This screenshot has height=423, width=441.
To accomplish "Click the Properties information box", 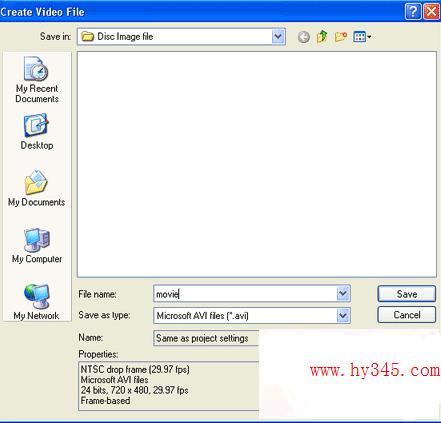I will [169, 386].
